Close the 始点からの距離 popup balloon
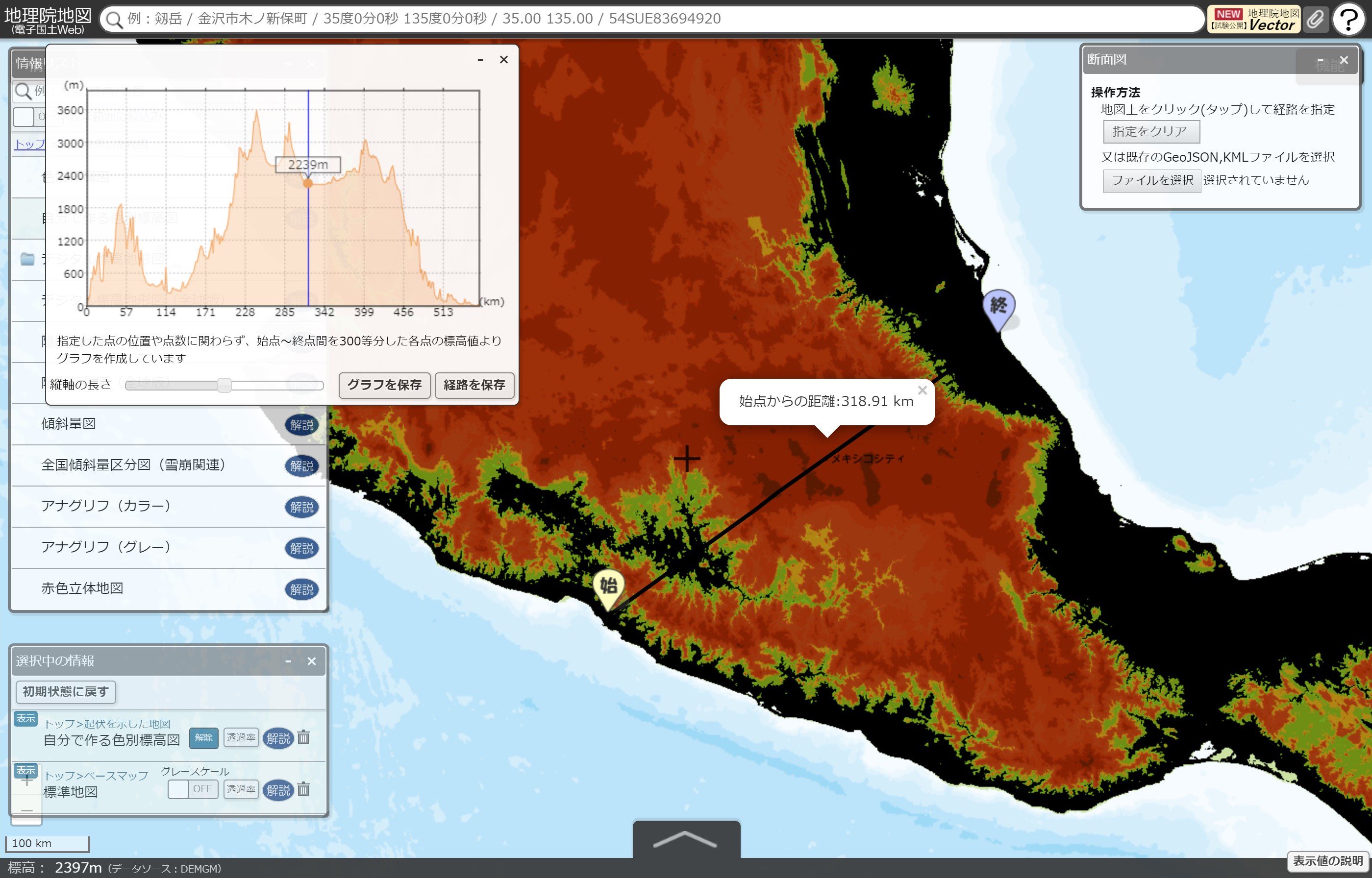Image resolution: width=1372 pixels, height=878 pixels. (x=922, y=390)
